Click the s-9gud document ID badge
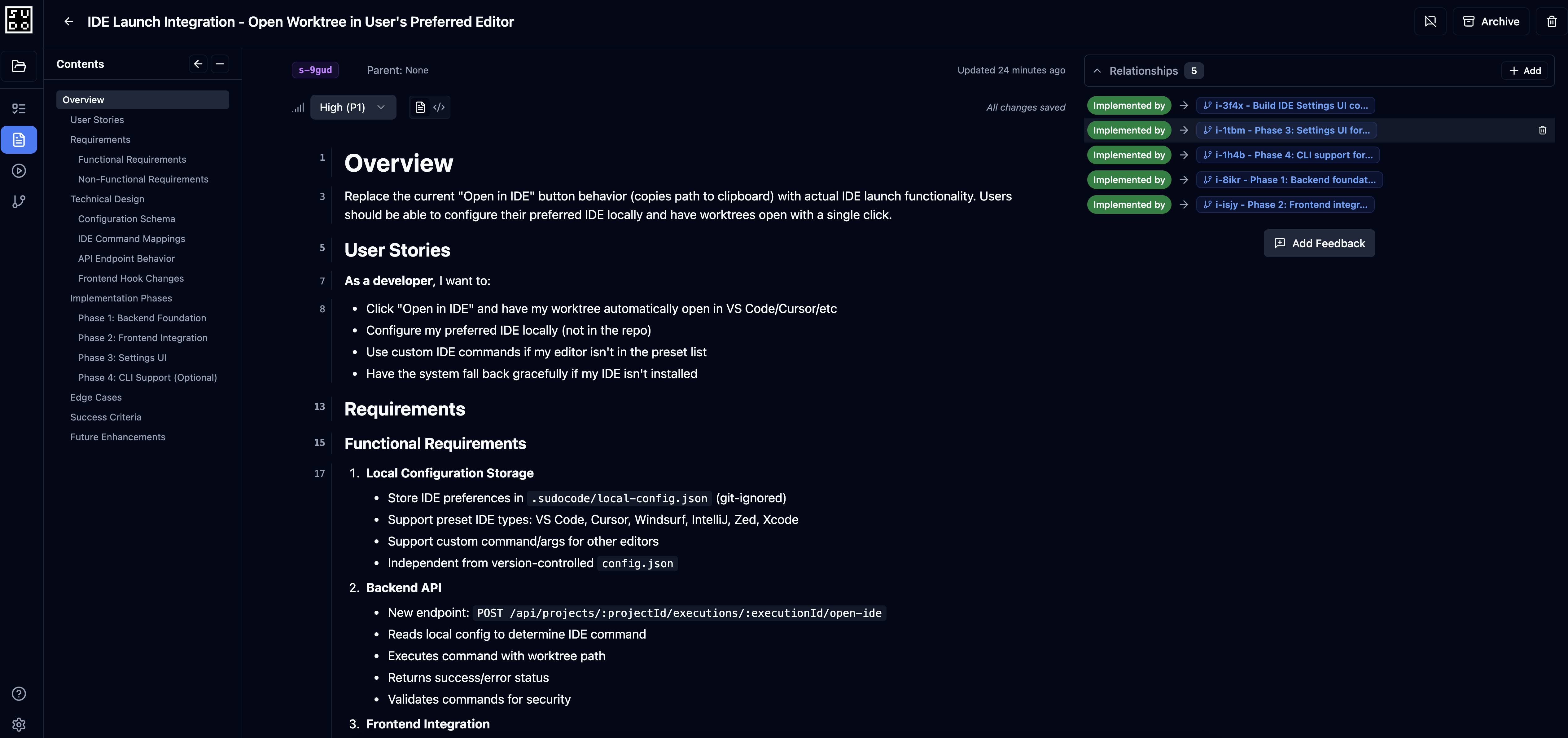Image resolution: width=1568 pixels, height=738 pixels. [315, 70]
